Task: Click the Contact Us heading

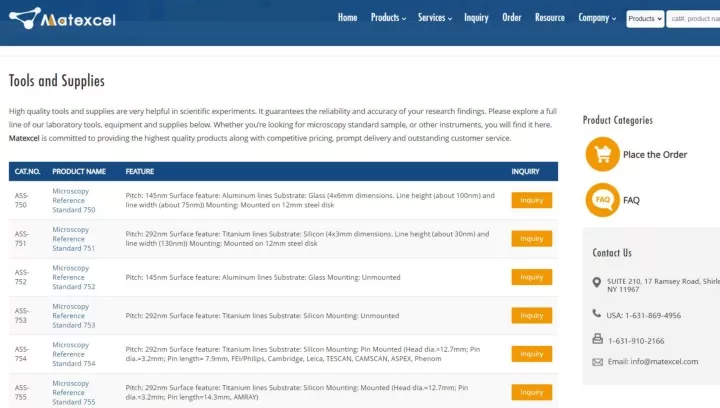Action: coord(612,253)
